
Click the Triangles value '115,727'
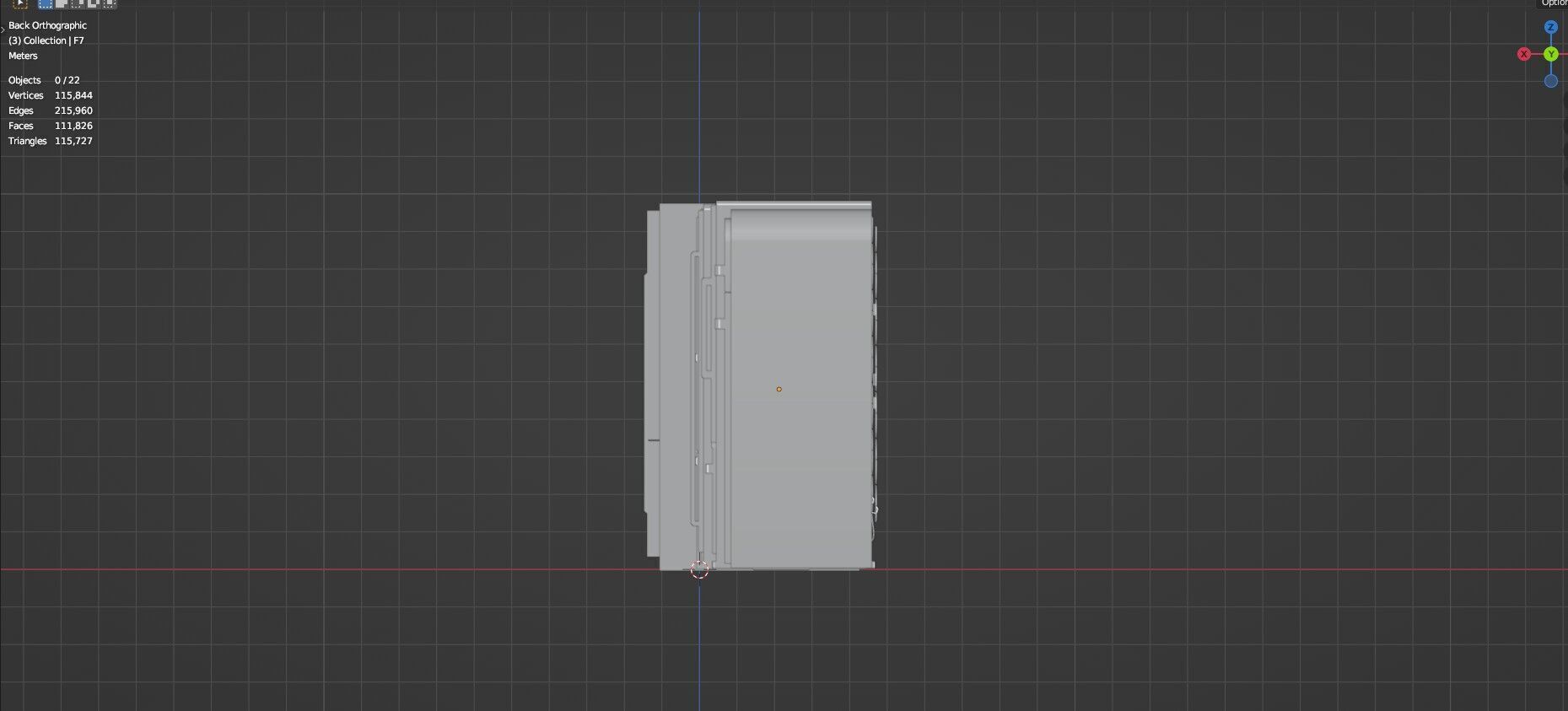[73, 141]
